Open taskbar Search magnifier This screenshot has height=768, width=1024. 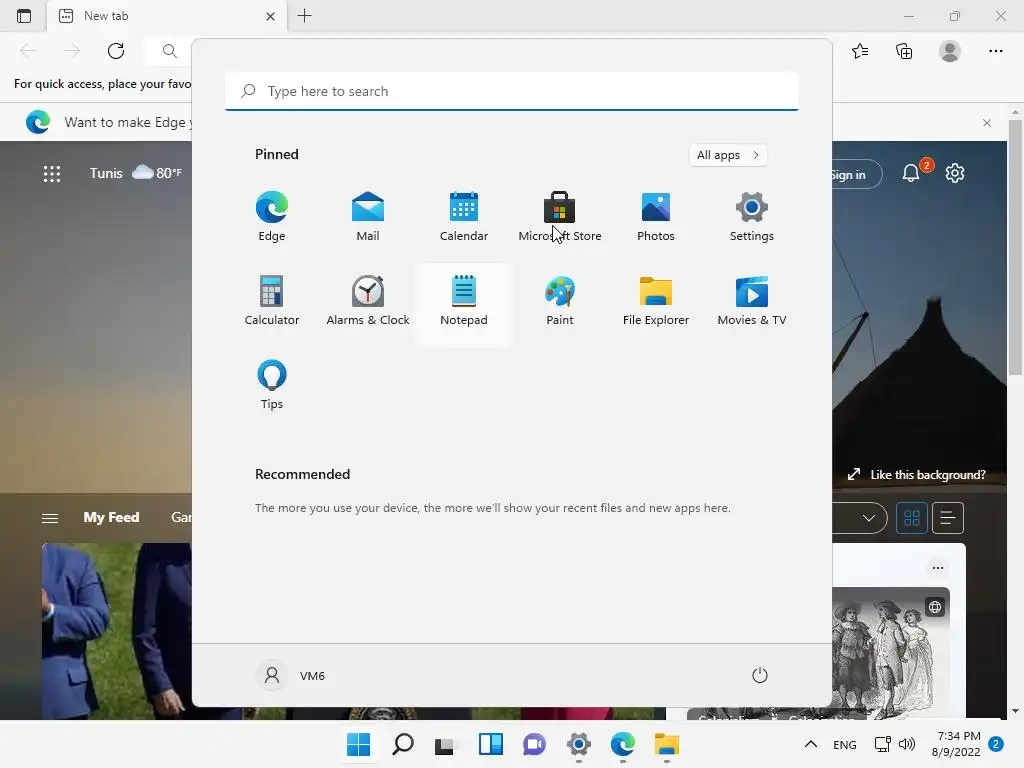tap(402, 744)
